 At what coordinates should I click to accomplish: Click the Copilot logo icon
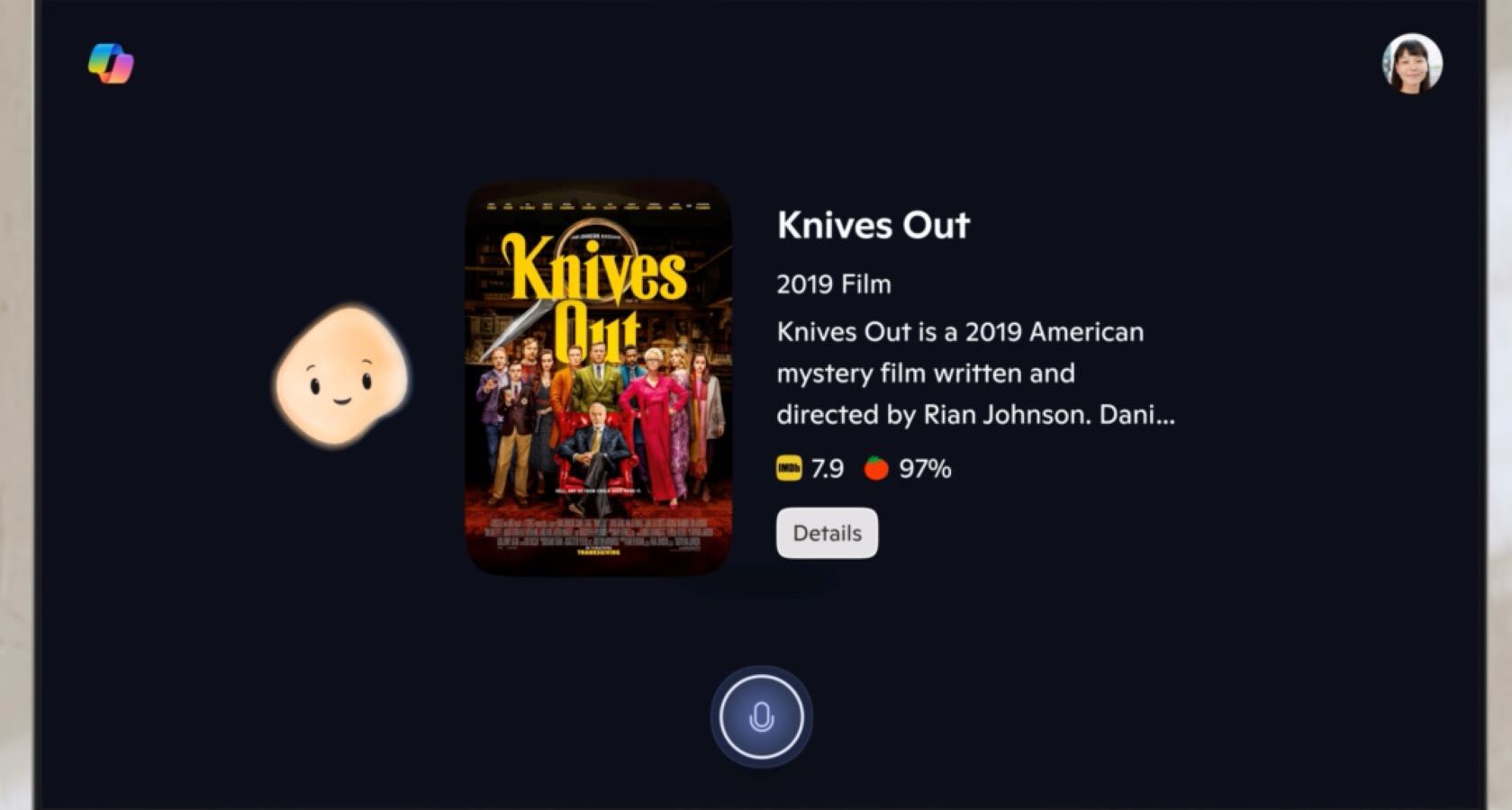(111, 64)
